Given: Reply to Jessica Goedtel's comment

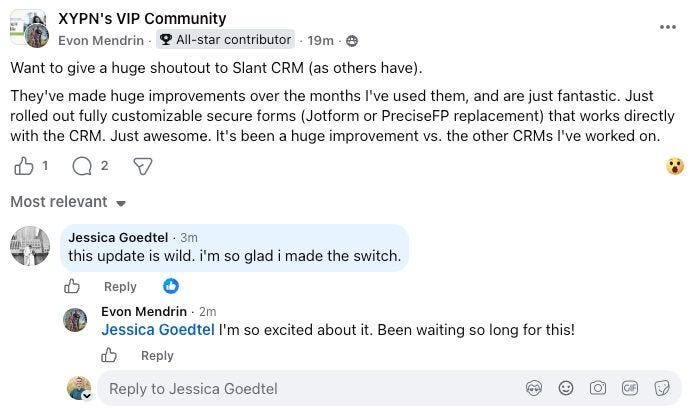Looking at the screenshot, I should point(120,287).
